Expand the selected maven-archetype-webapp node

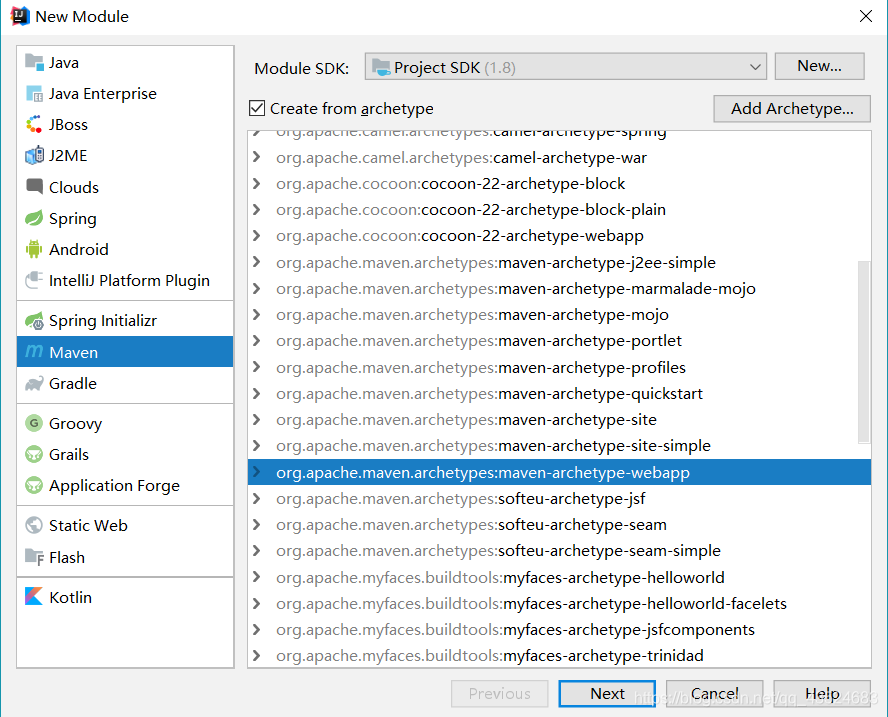click(x=257, y=472)
